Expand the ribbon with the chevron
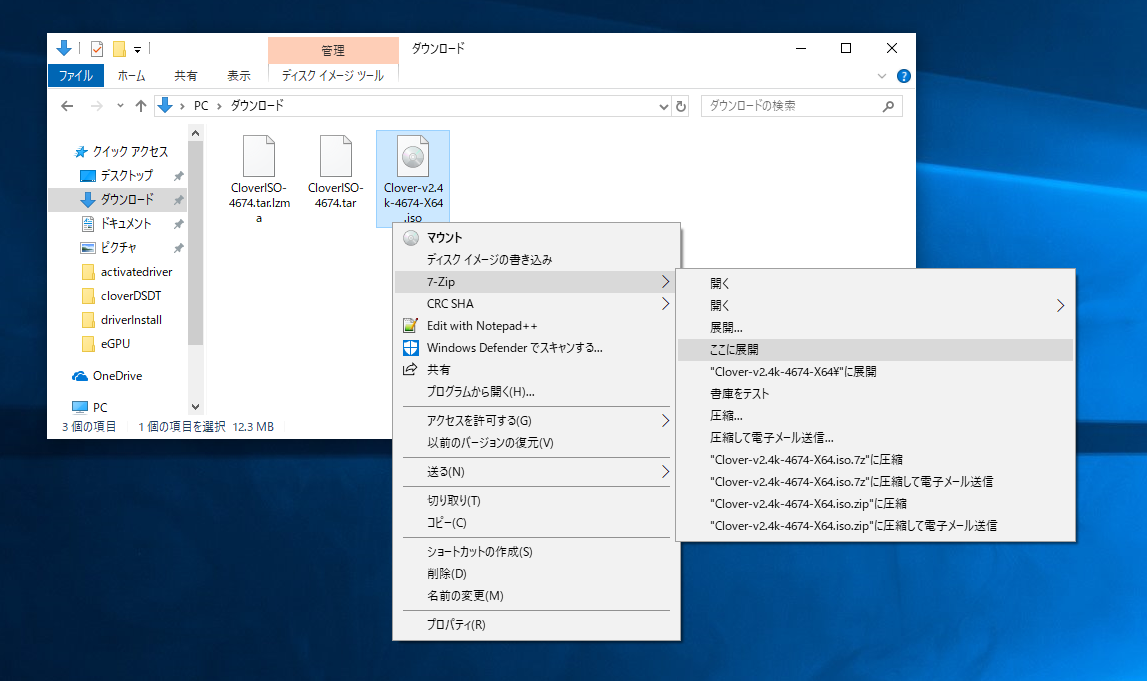This screenshot has width=1147, height=681. pos(881,76)
